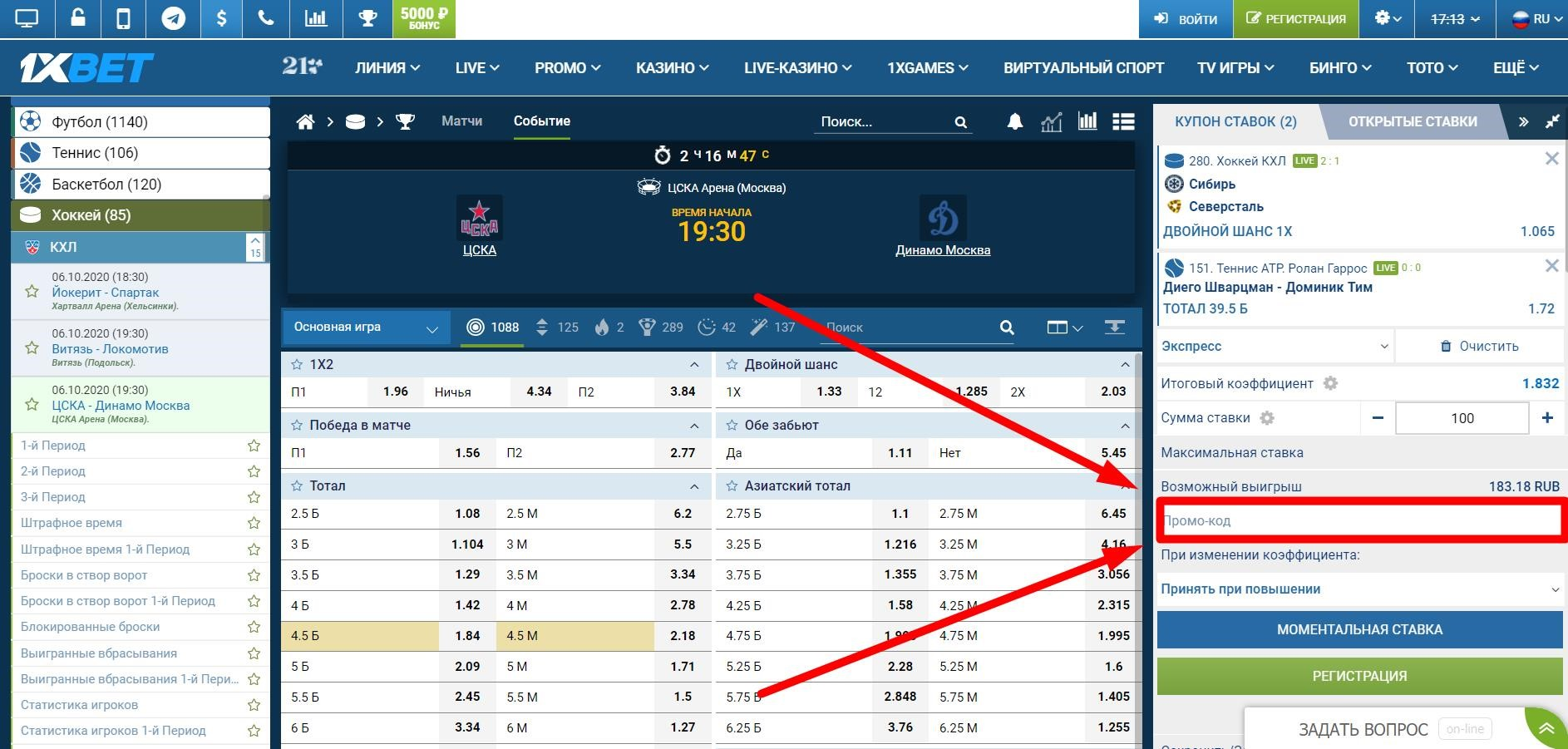Select Теннис (106) in sports list

(x=141, y=153)
